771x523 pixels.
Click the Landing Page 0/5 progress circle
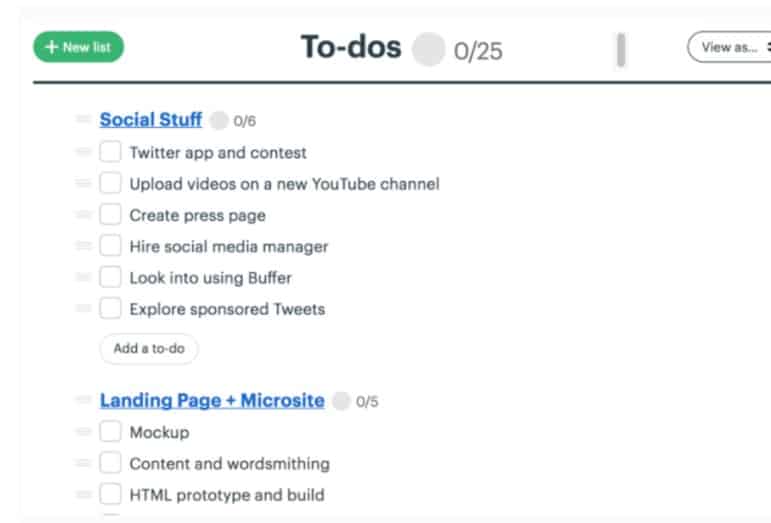[341, 401]
